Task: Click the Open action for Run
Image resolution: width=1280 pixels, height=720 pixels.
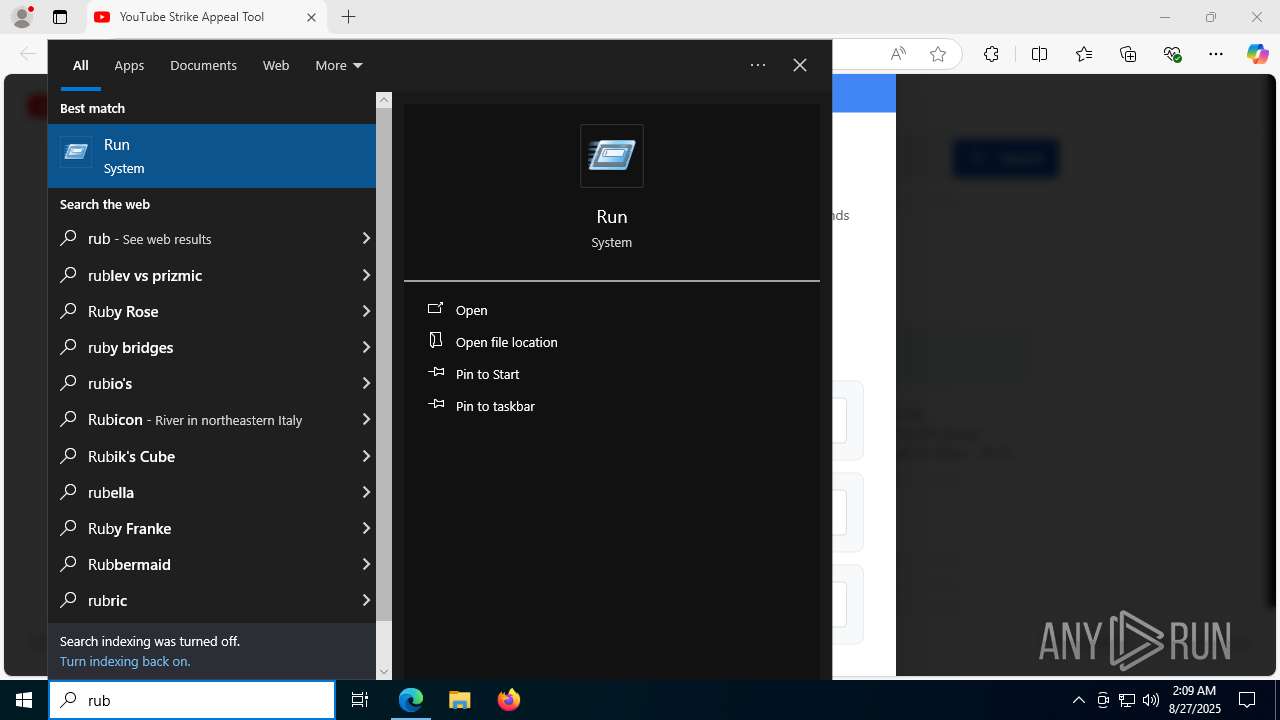Action: pos(471,310)
